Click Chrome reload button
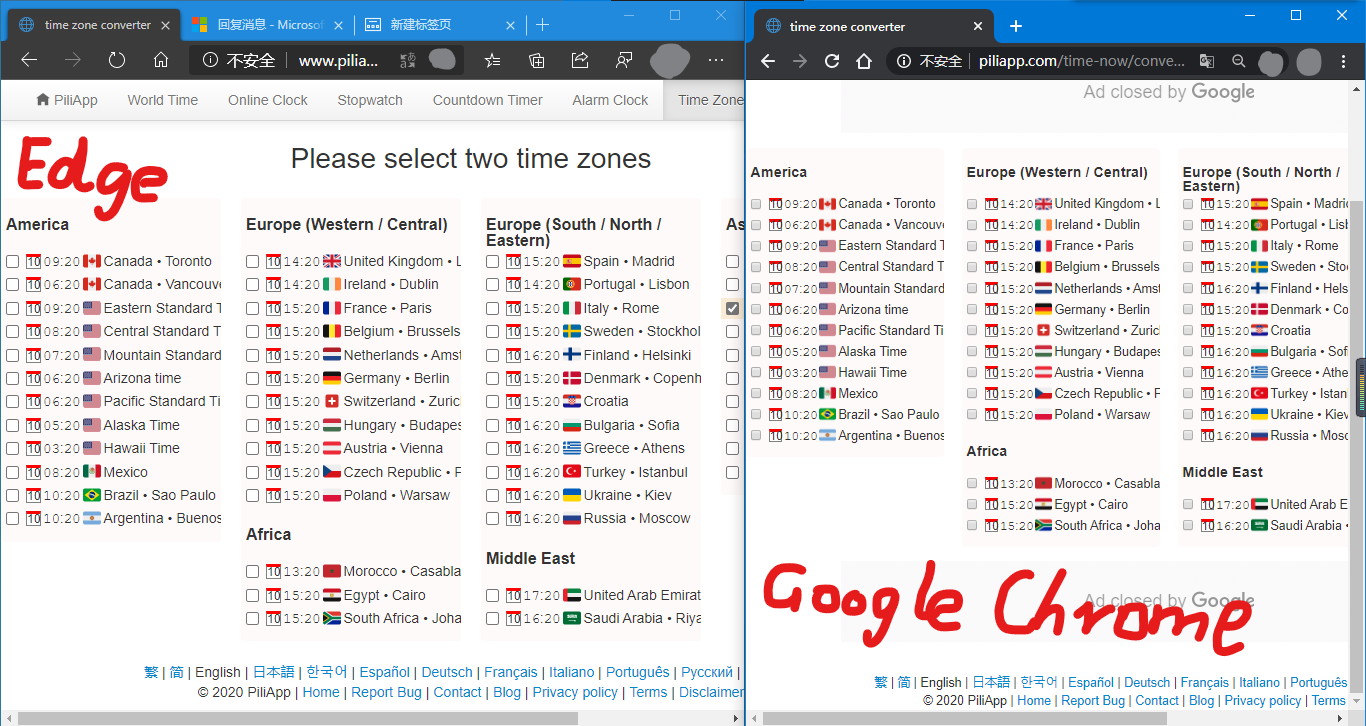1366x726 pixels. point(831,61)
